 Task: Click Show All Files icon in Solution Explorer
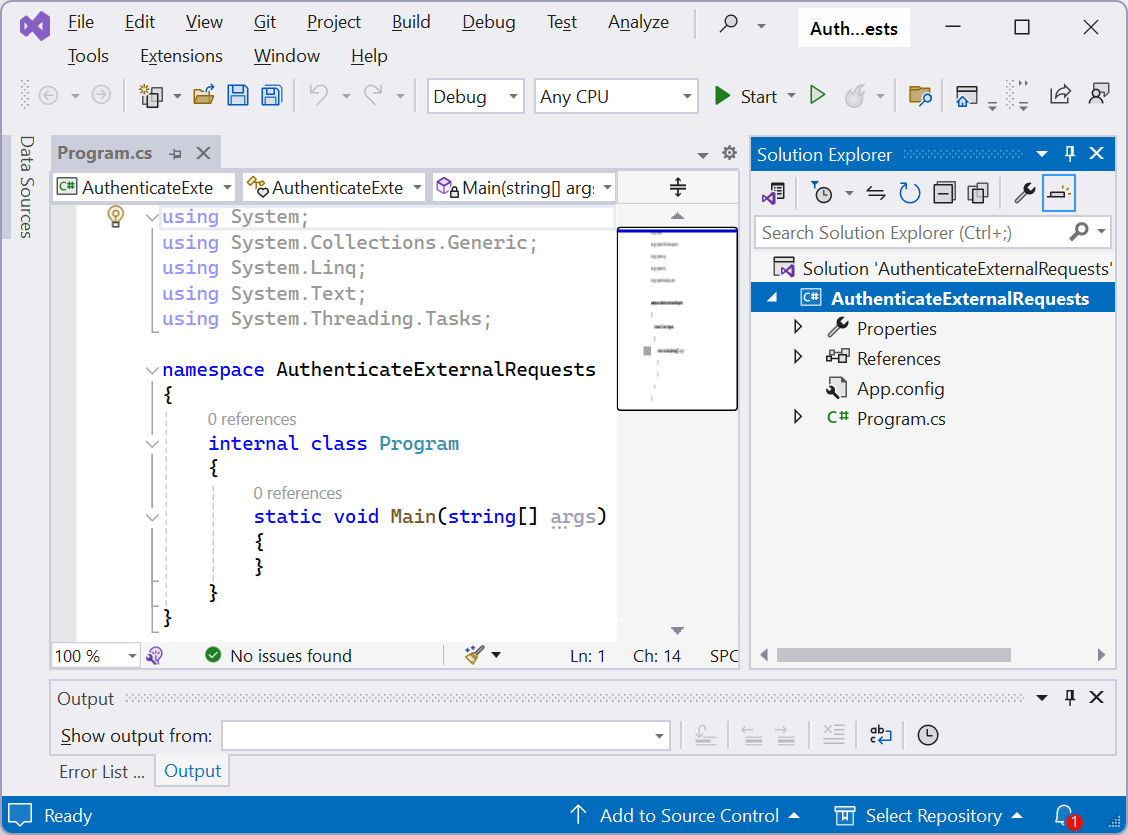tap(978, 193)
